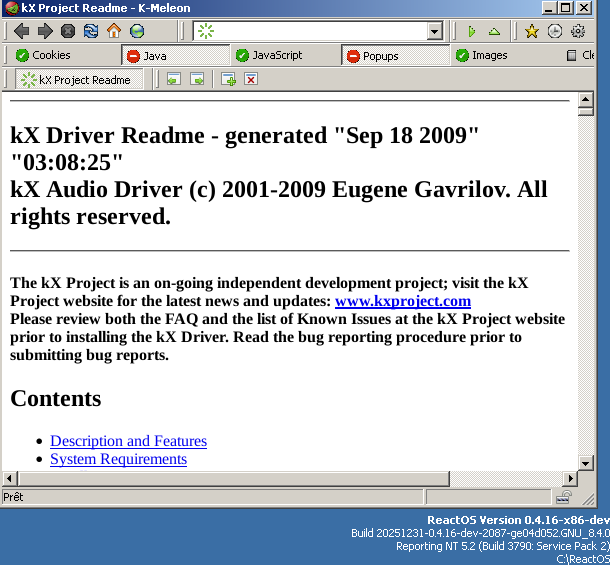Click the Forward navigation arrow
610x565 pixels.
44,31
